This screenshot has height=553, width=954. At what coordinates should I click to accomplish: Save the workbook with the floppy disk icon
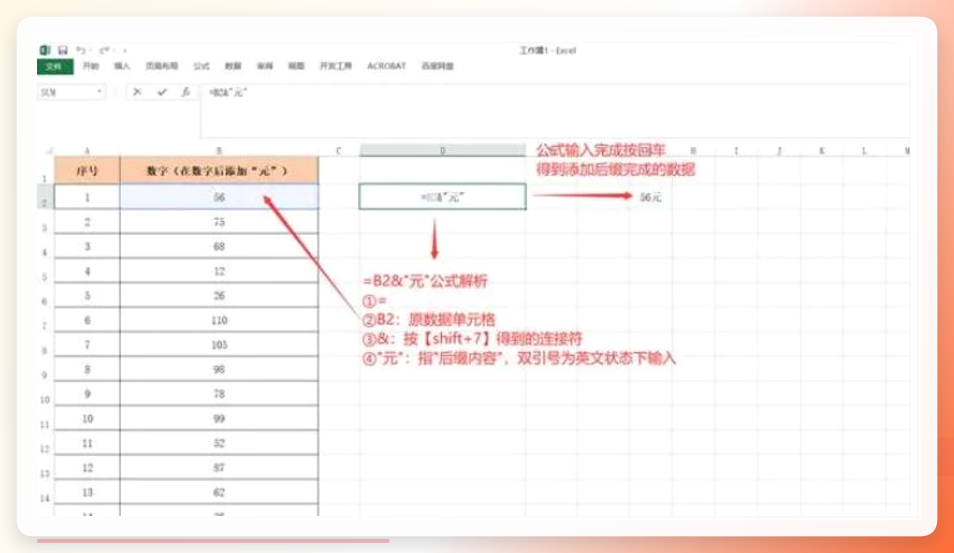coord(63,50)
